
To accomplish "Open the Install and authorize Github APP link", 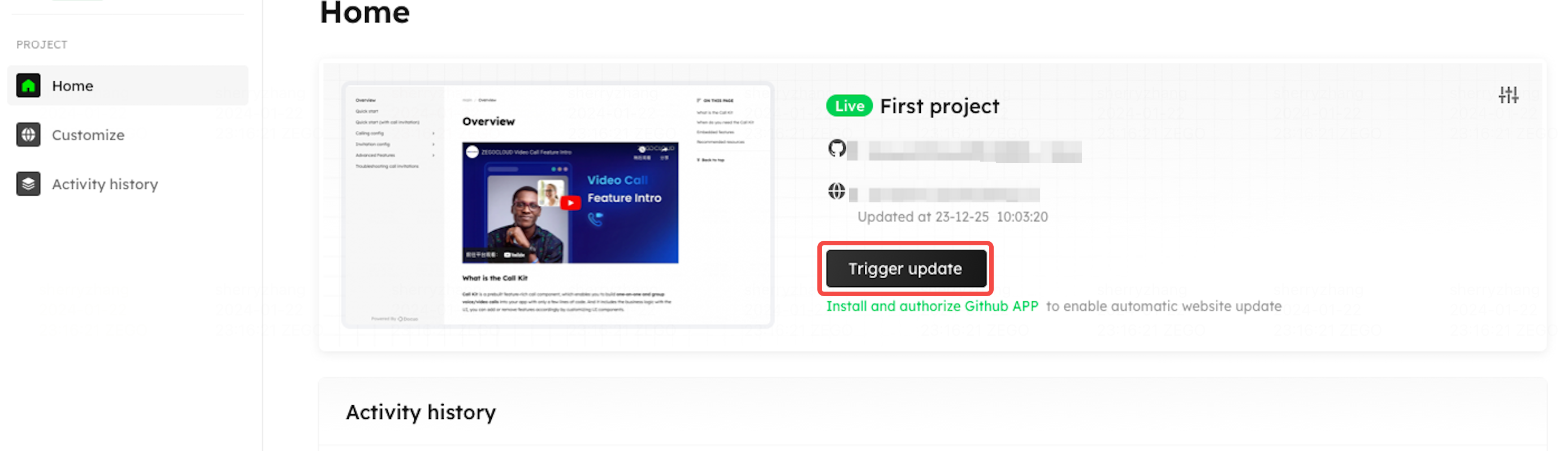I will click(x=932, y=306).
